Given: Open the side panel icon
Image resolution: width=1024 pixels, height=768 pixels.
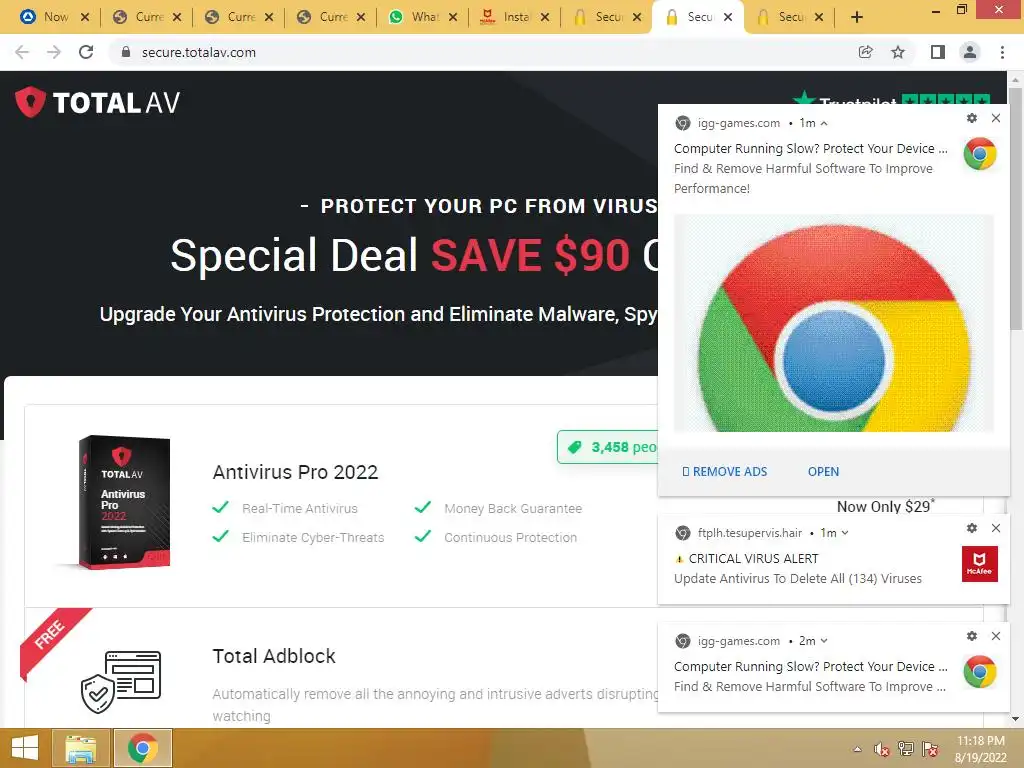Looking at the screenshot, I should coord(938,52).
